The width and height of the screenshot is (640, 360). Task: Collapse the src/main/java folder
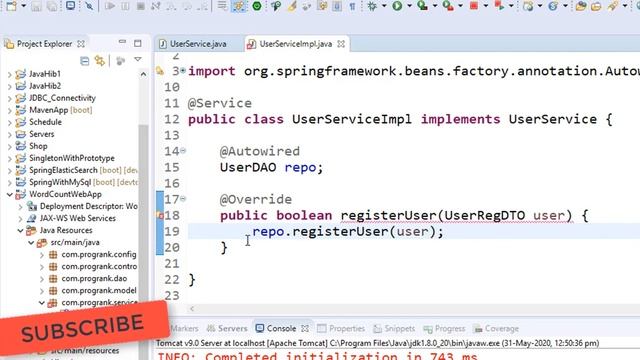click(31, 242)
